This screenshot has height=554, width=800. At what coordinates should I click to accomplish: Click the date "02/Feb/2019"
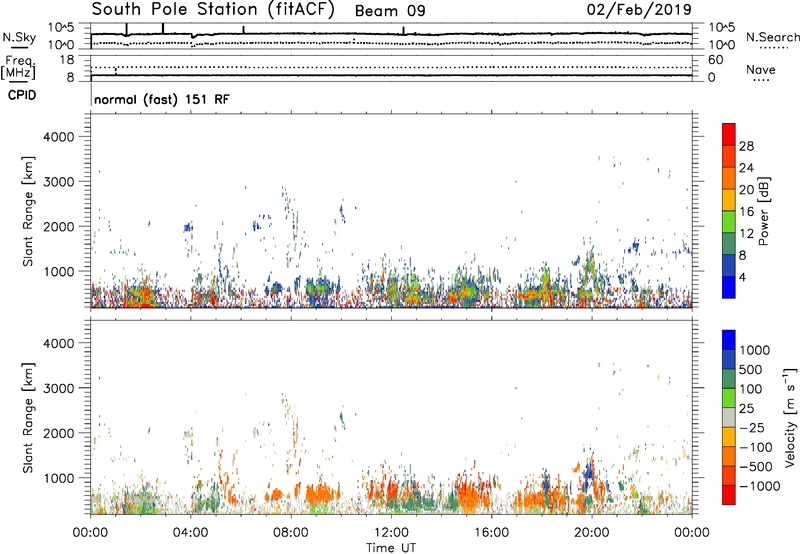pos(639,10)
